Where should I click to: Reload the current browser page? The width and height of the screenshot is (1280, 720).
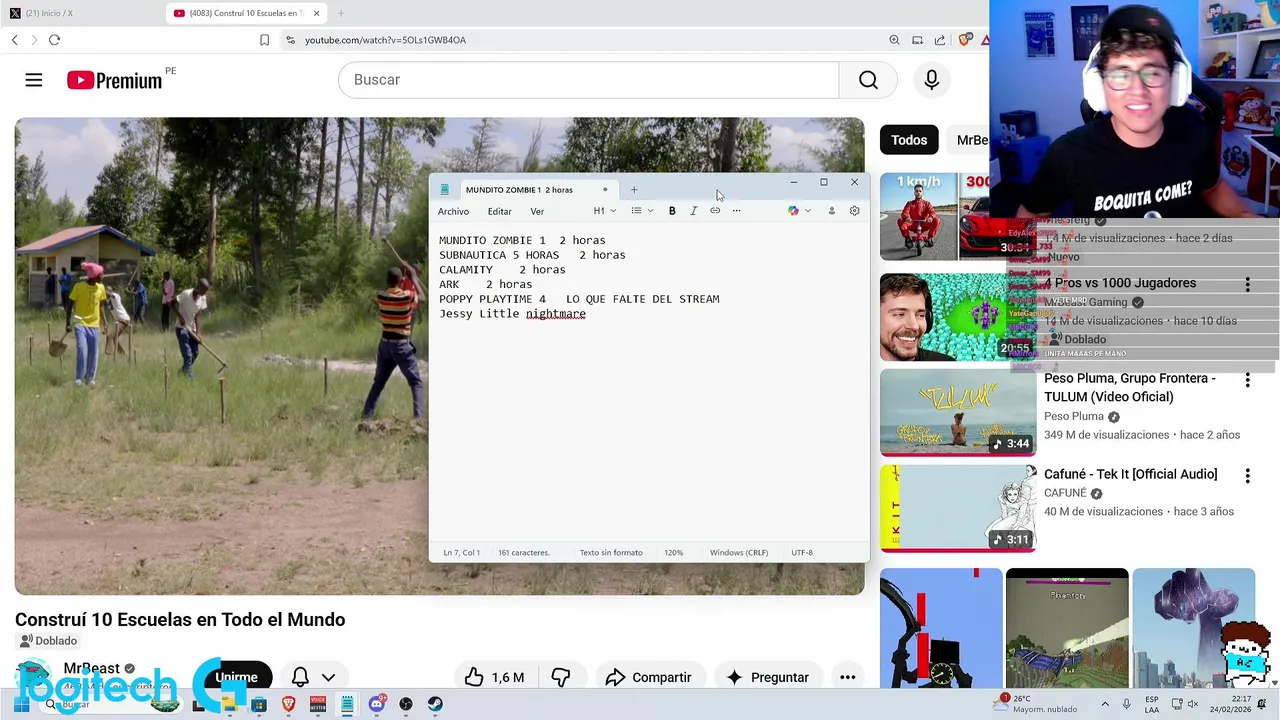coord(54,40)
